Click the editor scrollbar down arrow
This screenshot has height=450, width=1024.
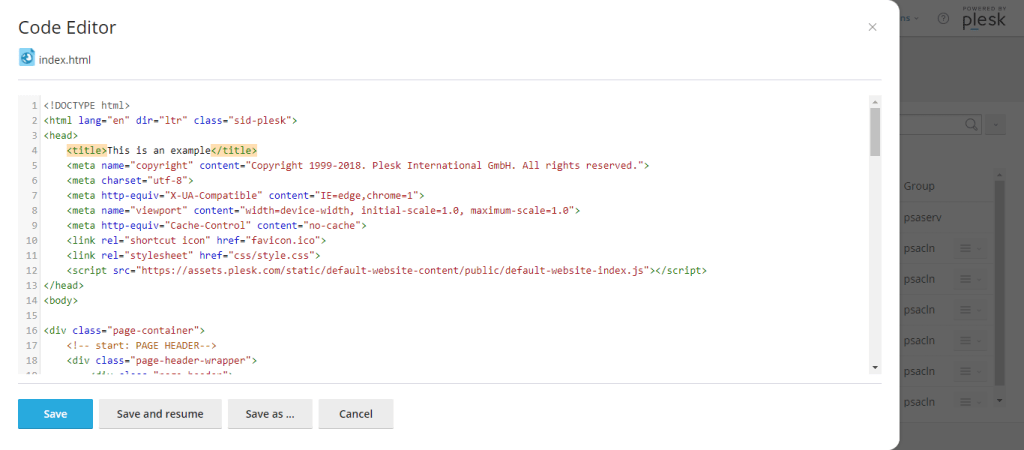[x=875, y=368]
